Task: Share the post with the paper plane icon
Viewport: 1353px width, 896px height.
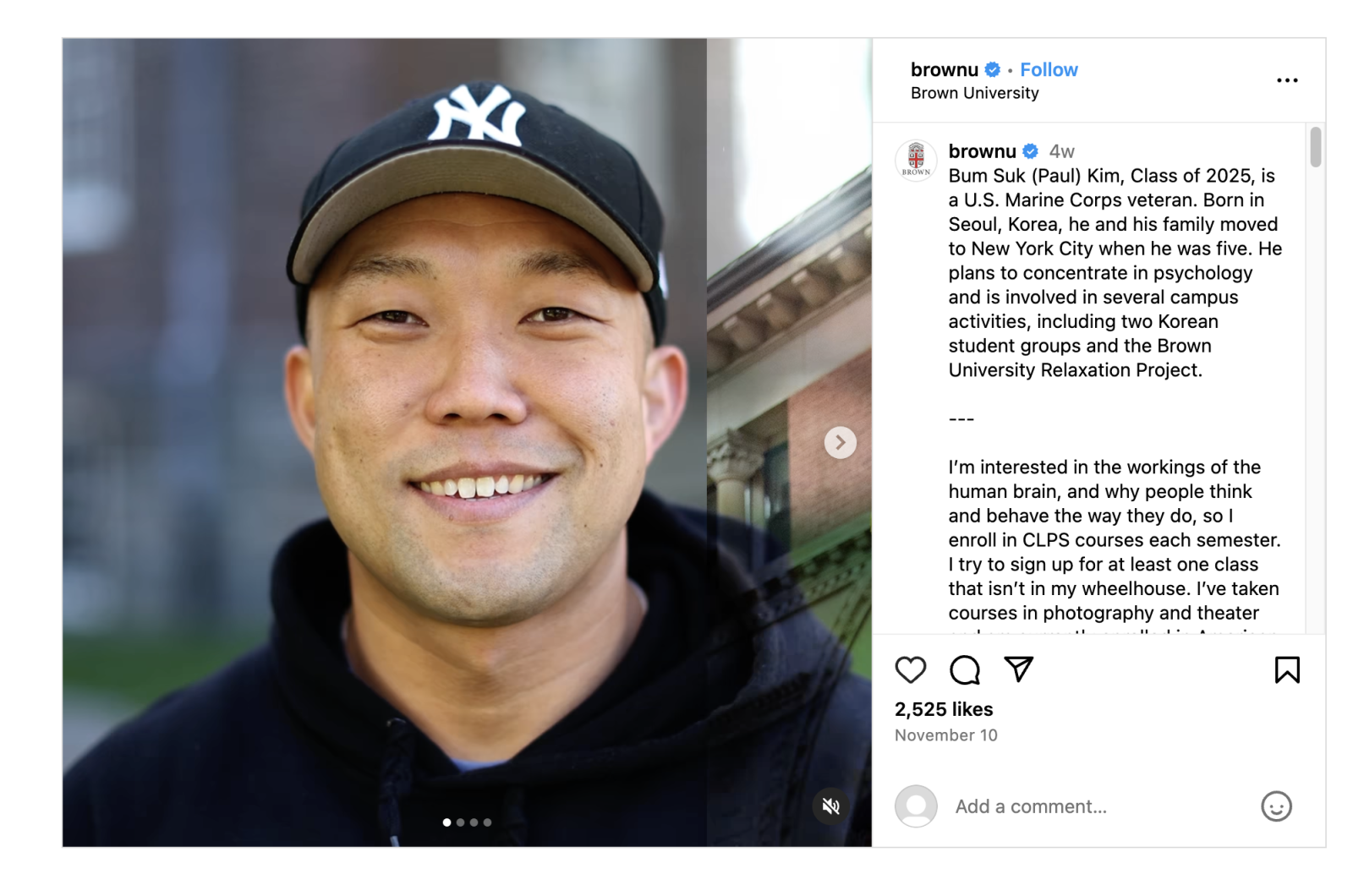Action: [x=1019, y=669]
